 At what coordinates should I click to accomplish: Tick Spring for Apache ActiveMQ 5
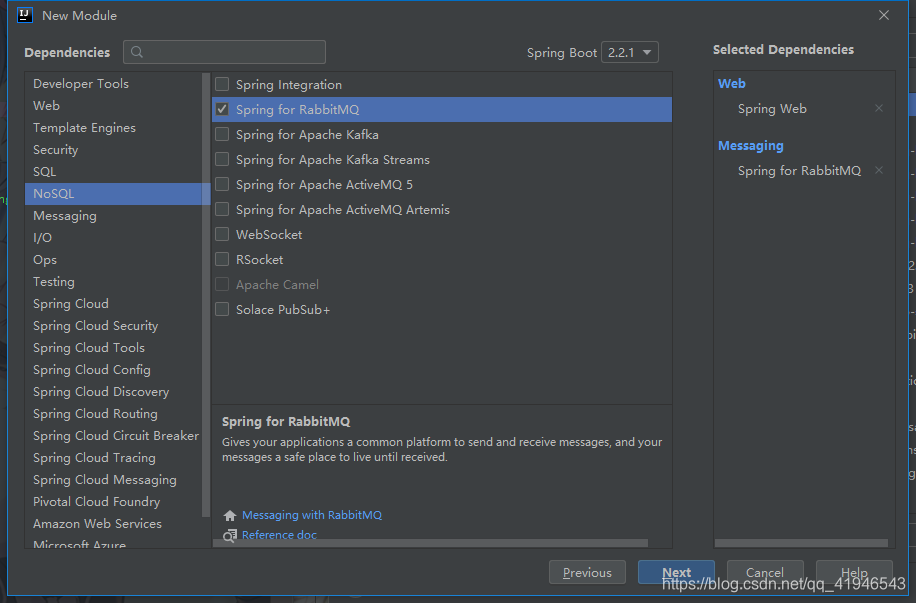[222, 185]
